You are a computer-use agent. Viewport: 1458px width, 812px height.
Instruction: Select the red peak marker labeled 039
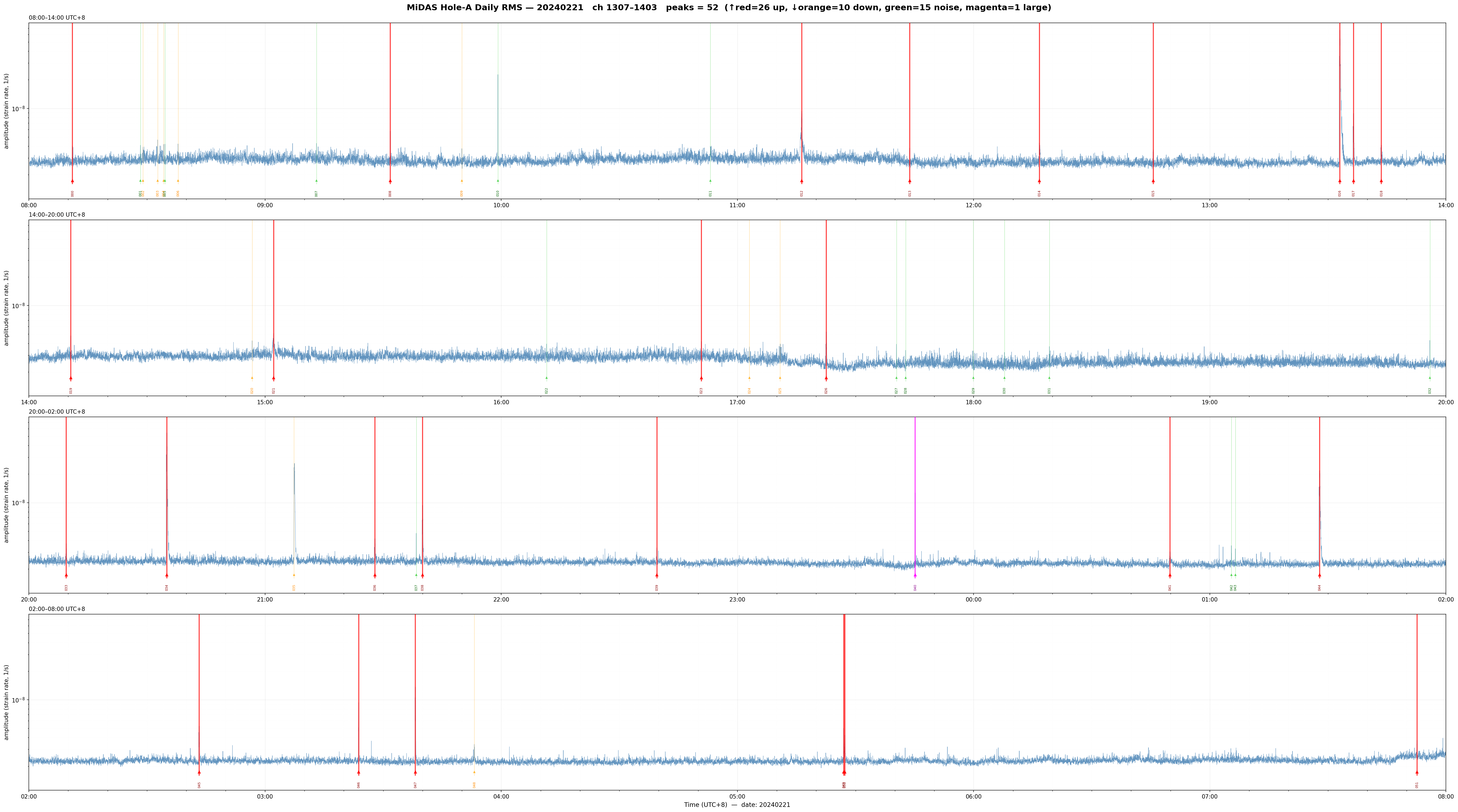tap(656, 575)
